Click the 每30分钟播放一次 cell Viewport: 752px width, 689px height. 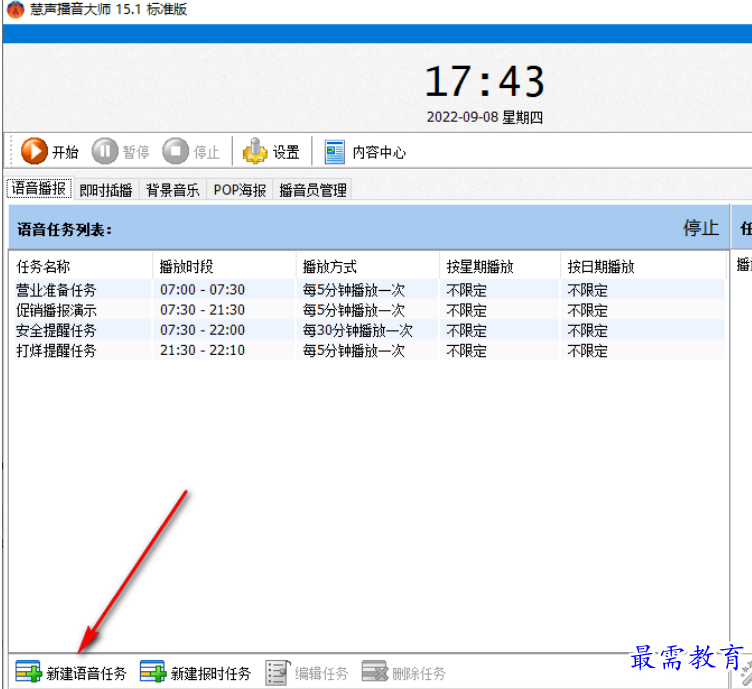(358, 330)
